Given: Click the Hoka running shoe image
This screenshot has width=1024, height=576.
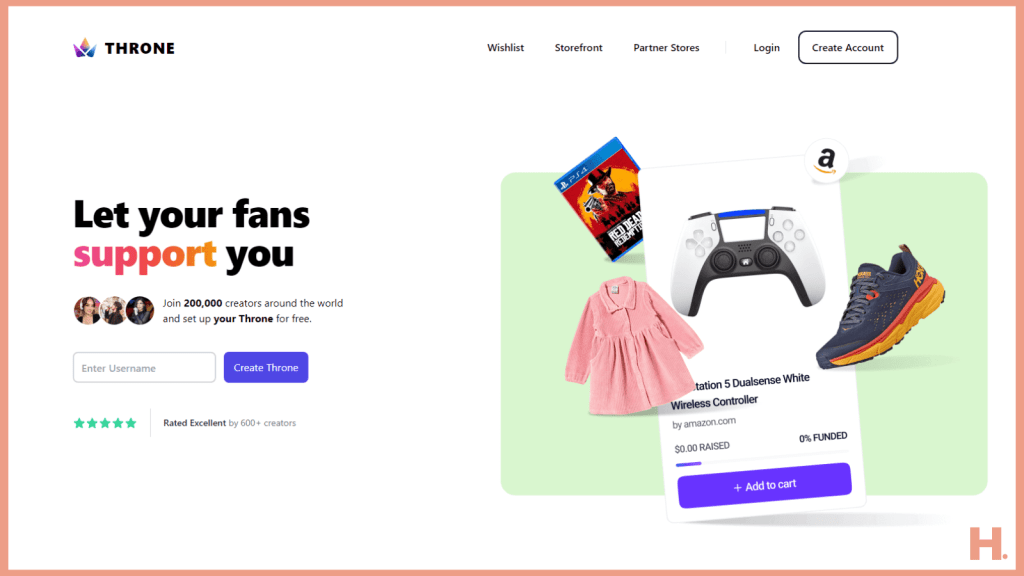Looking at the screenshot, I should tap(880, 306).
